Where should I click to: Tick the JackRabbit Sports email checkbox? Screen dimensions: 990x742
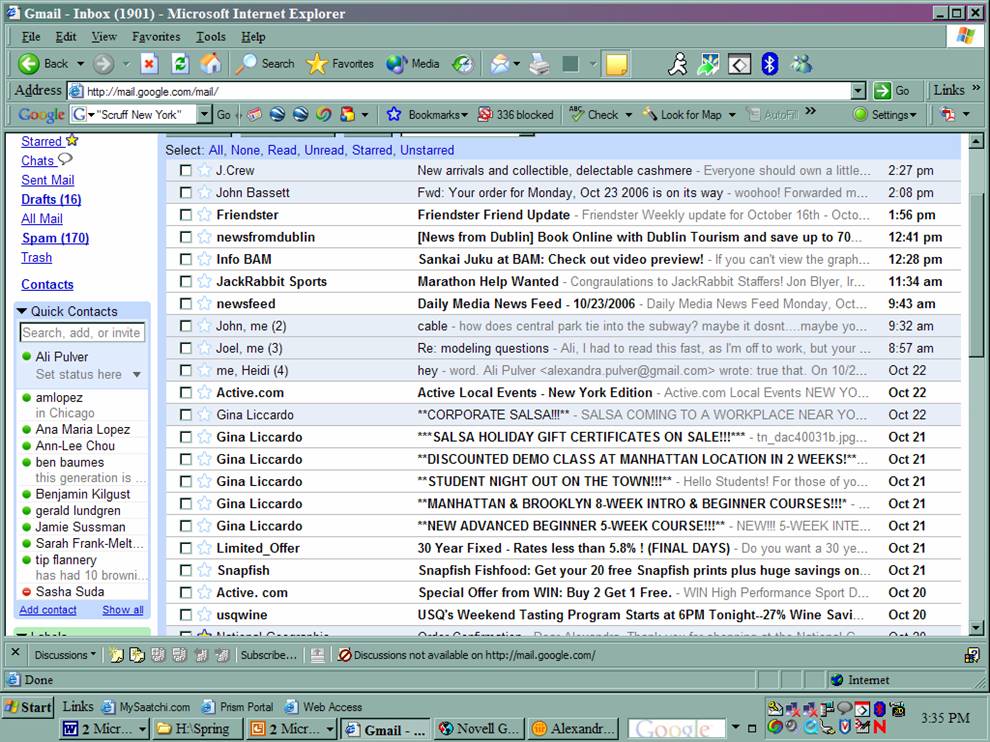tap(186, 281)
